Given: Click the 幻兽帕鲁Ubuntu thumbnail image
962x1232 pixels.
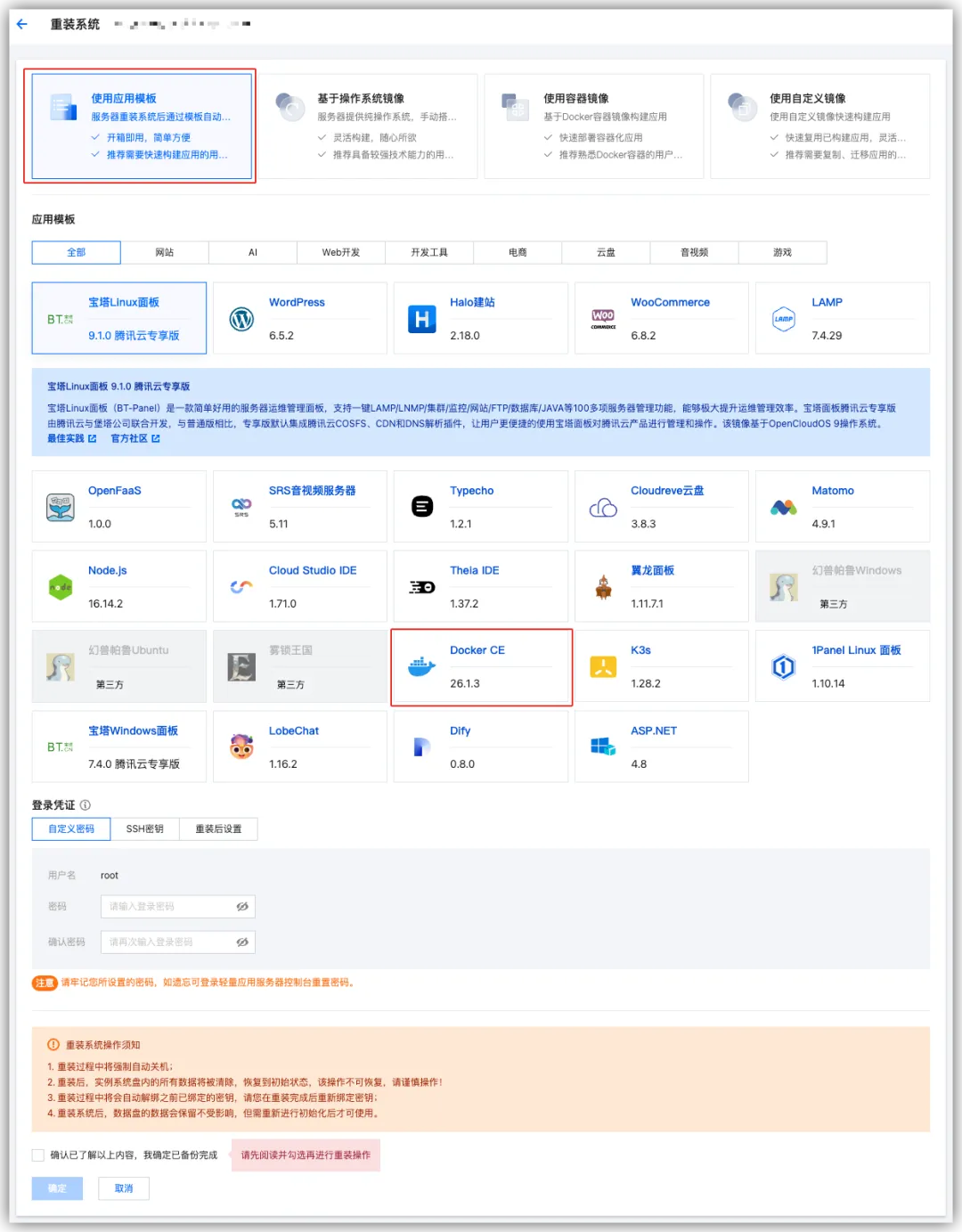Looking at the screenshot, I should (61, 666).
